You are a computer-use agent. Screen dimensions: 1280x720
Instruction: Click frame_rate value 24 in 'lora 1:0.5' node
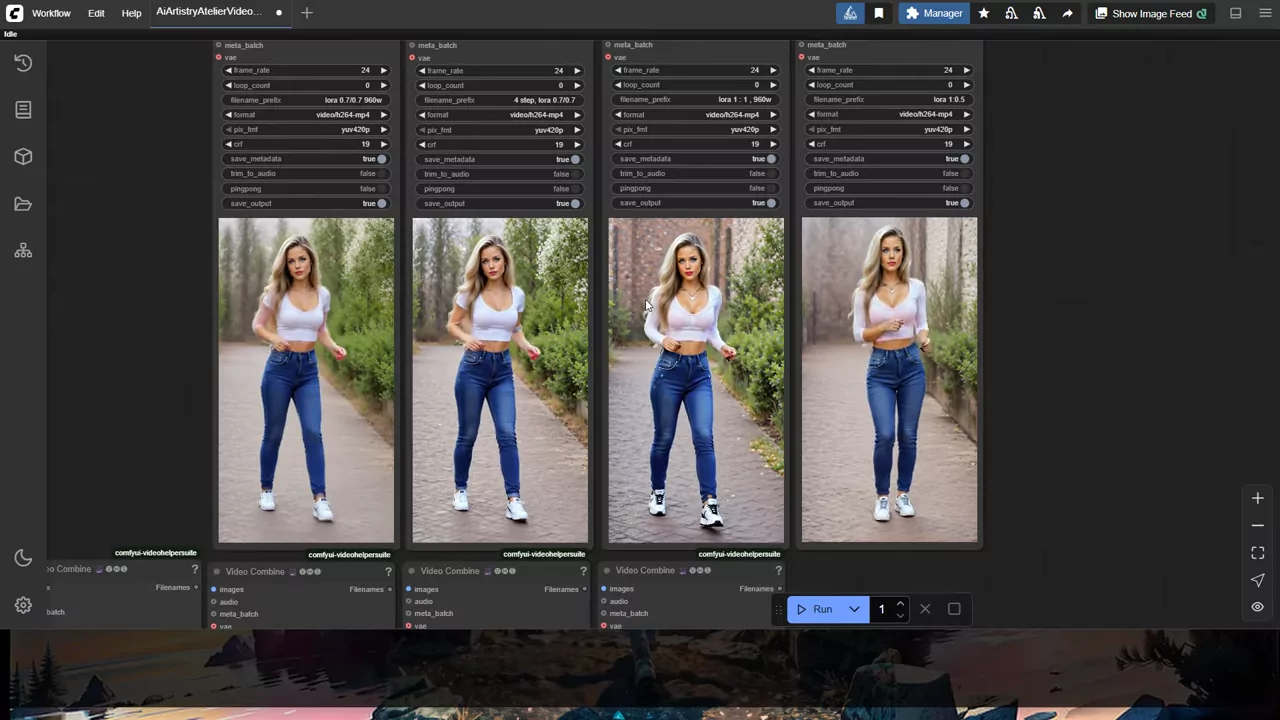pos(948,70)
